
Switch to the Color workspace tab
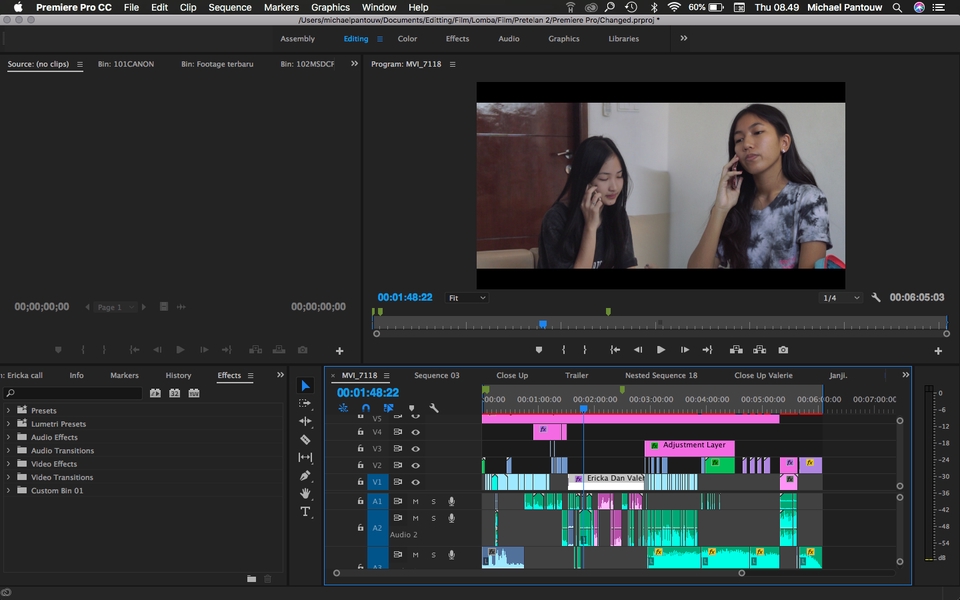407,39
